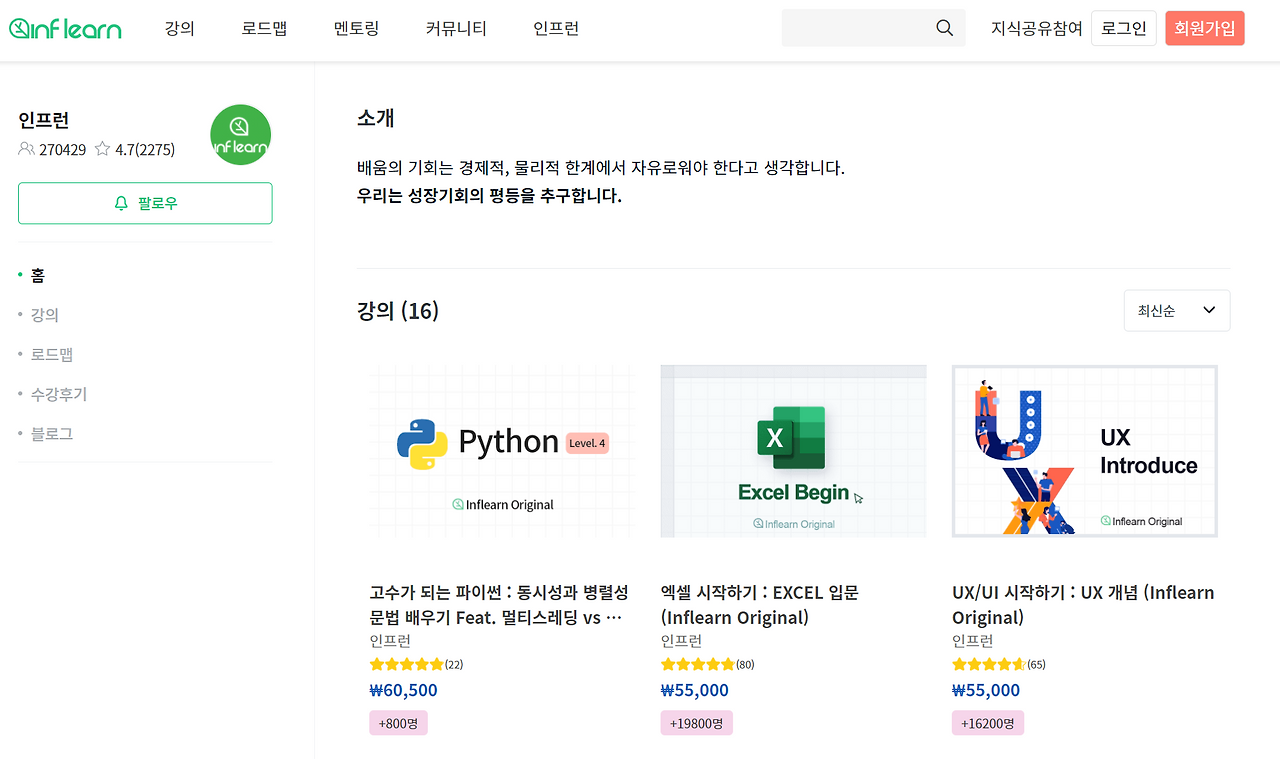The width and height of the screenshot is (1280, 759).
Task: Click the search input field in the header
Action: click(x=860, y=28)
